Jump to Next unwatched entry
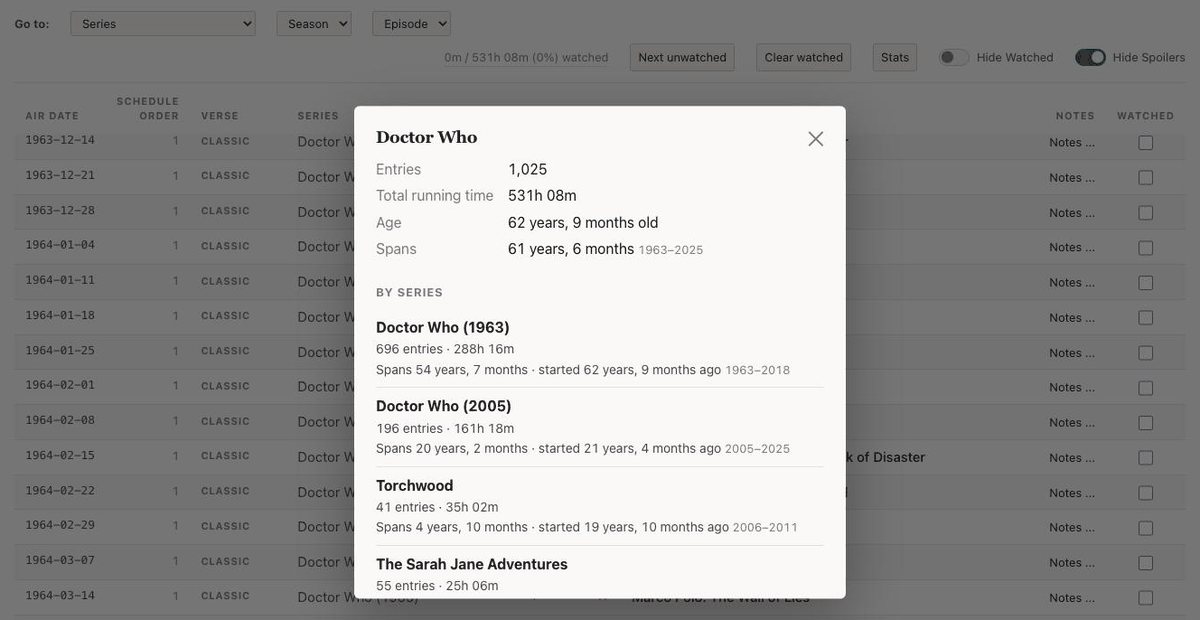Screen dimensions: 1200x620 click(x=682, y=57)
